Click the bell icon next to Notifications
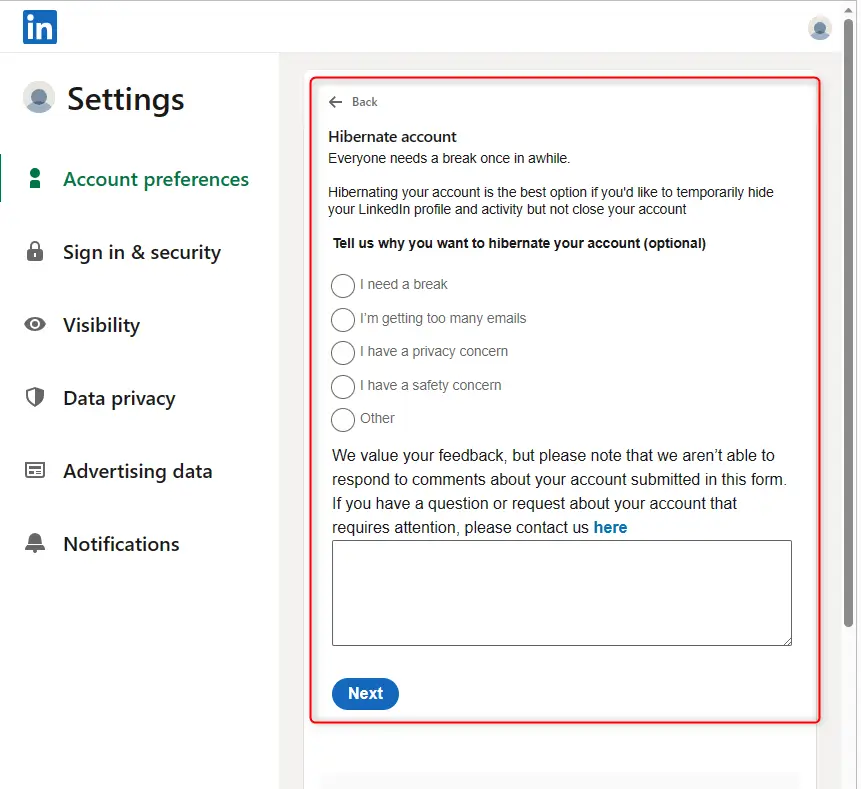The width and height of the screenshot is (861, 789). tap(34, 543)
